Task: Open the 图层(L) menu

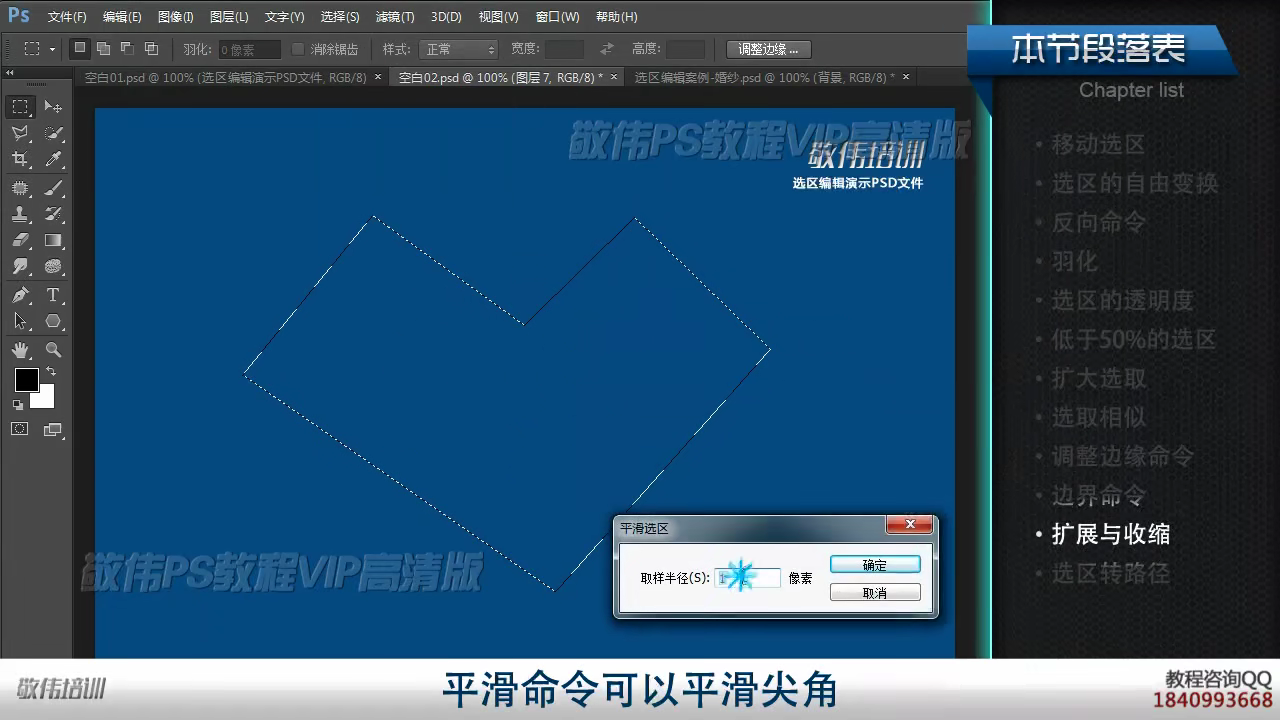Action: point(229,17)
